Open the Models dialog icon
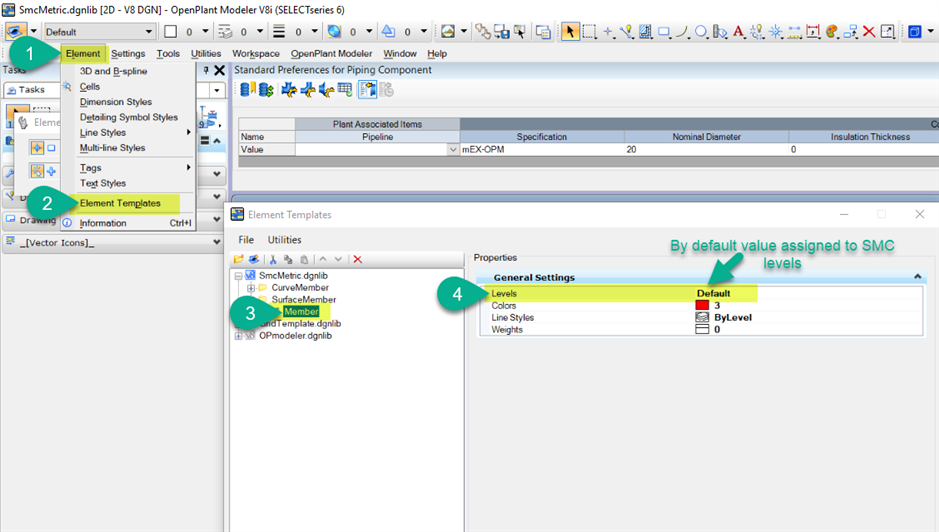Image resolution: width=939 pixels, height=532 pixels. 543,32
